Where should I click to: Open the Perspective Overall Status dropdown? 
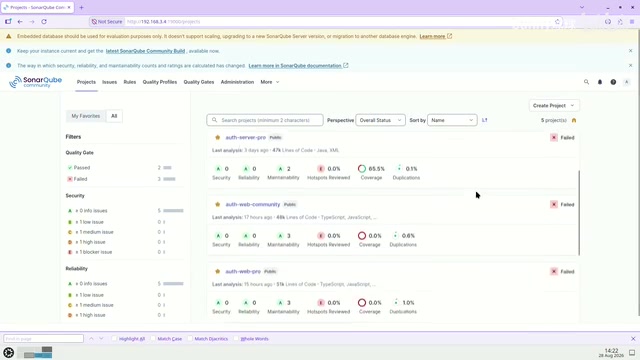[380, 120]
